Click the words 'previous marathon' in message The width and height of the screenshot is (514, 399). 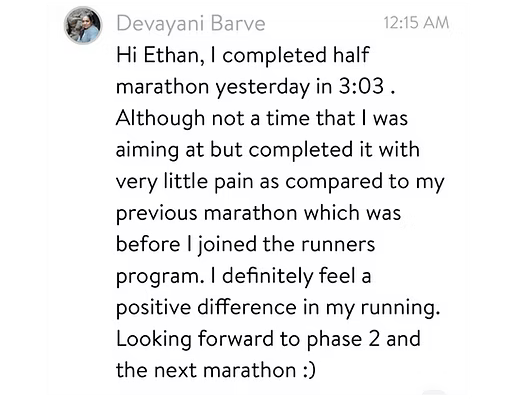(207, 214)
